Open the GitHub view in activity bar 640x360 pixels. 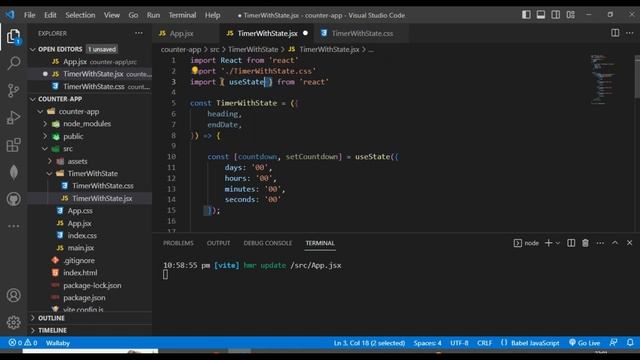13,199
